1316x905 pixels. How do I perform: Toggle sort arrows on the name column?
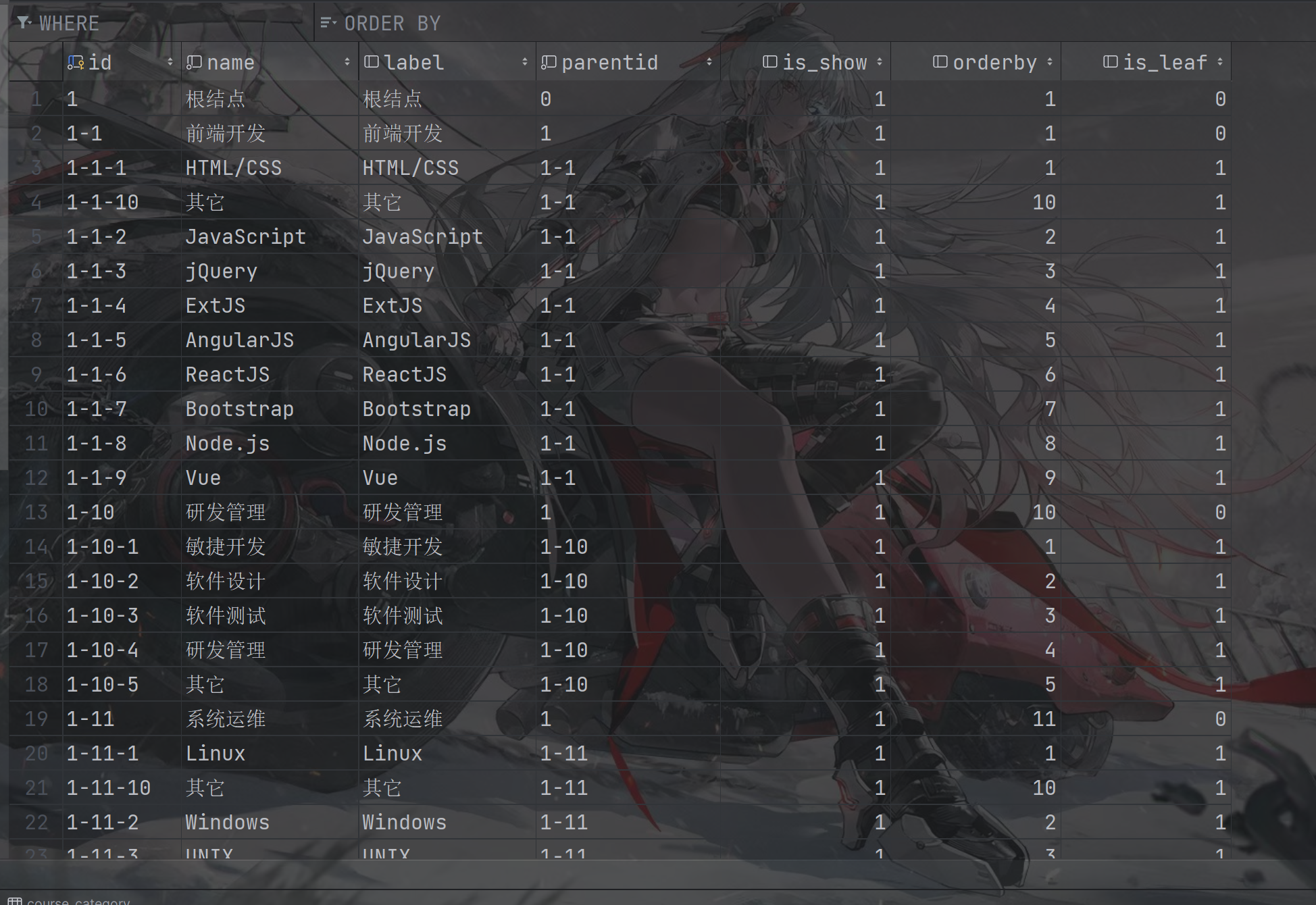pos(347,62)
